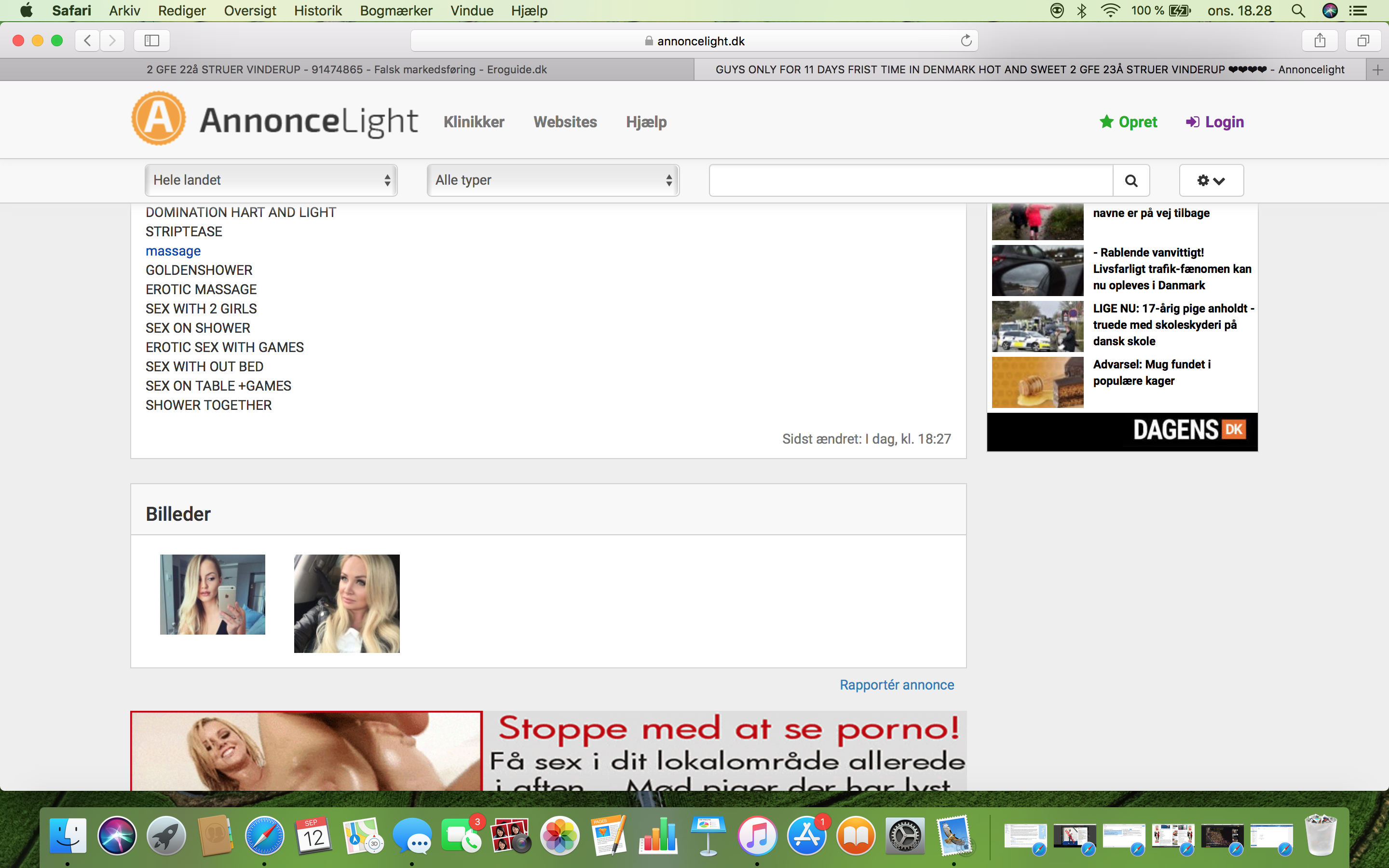Open the Apple menu
The width and height of the screenshot is (1389, 868).
pyautogui.click(x=26, y=10)
